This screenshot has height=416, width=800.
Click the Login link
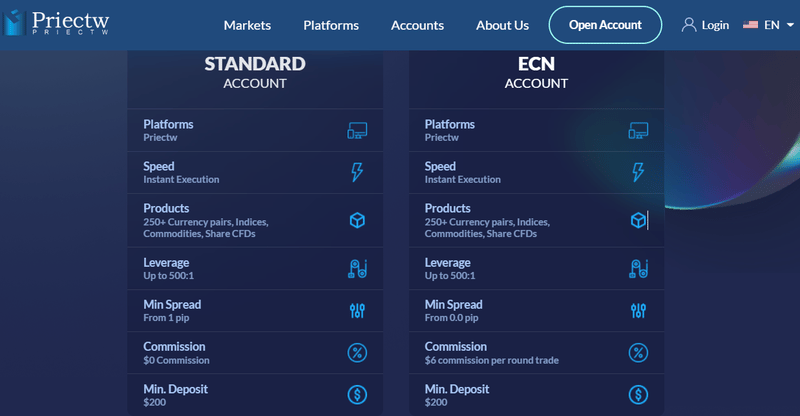coord(715,25)
